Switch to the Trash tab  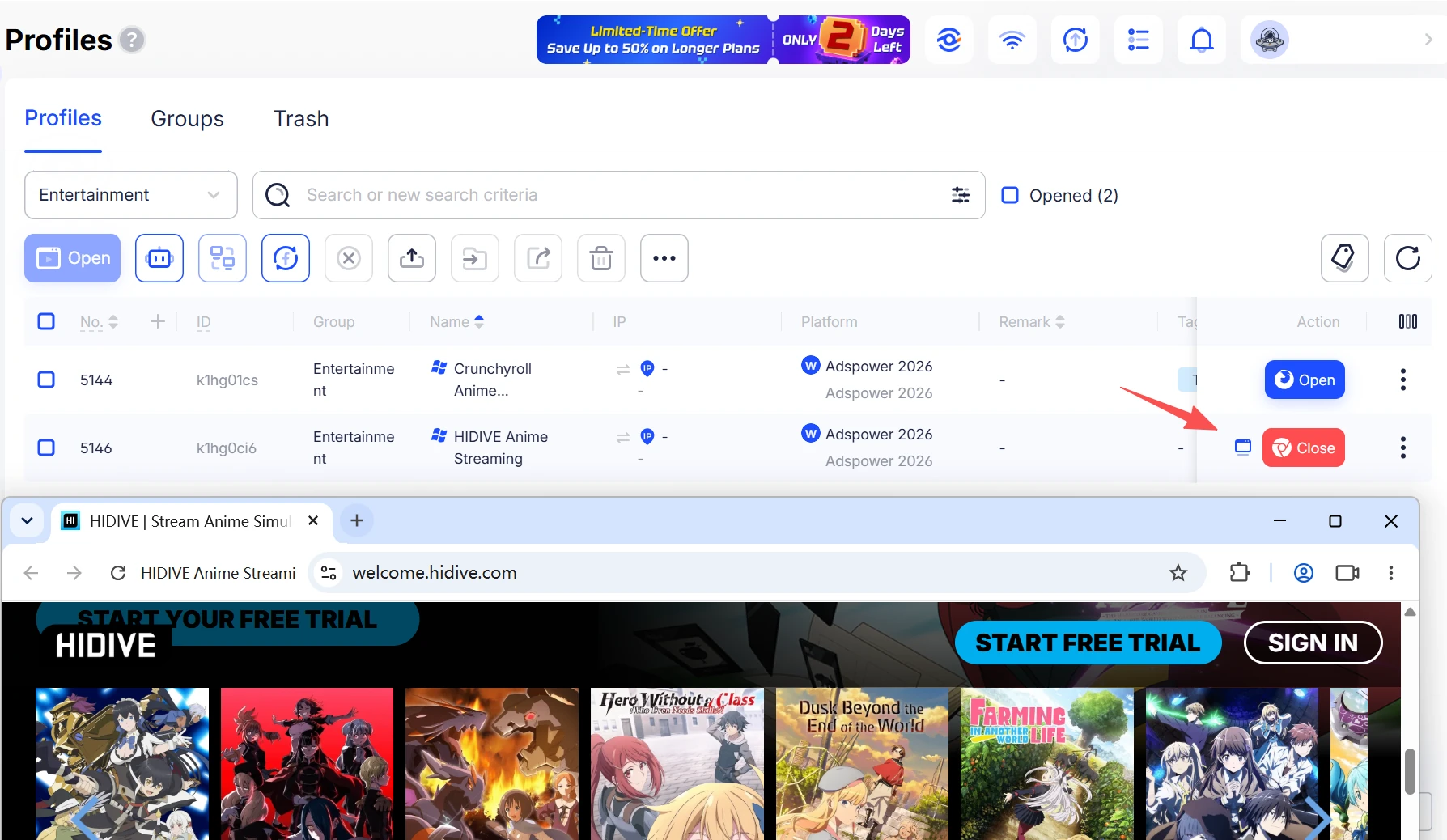(301, 118)
